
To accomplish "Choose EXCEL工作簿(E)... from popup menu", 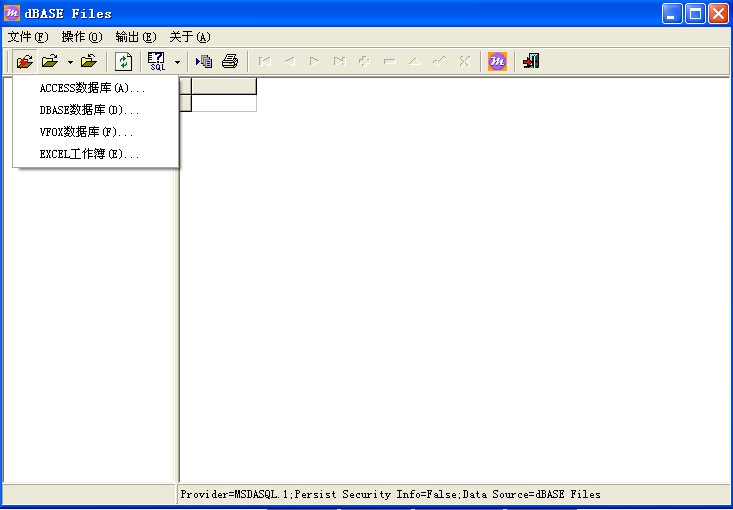I will click(95, 154).
